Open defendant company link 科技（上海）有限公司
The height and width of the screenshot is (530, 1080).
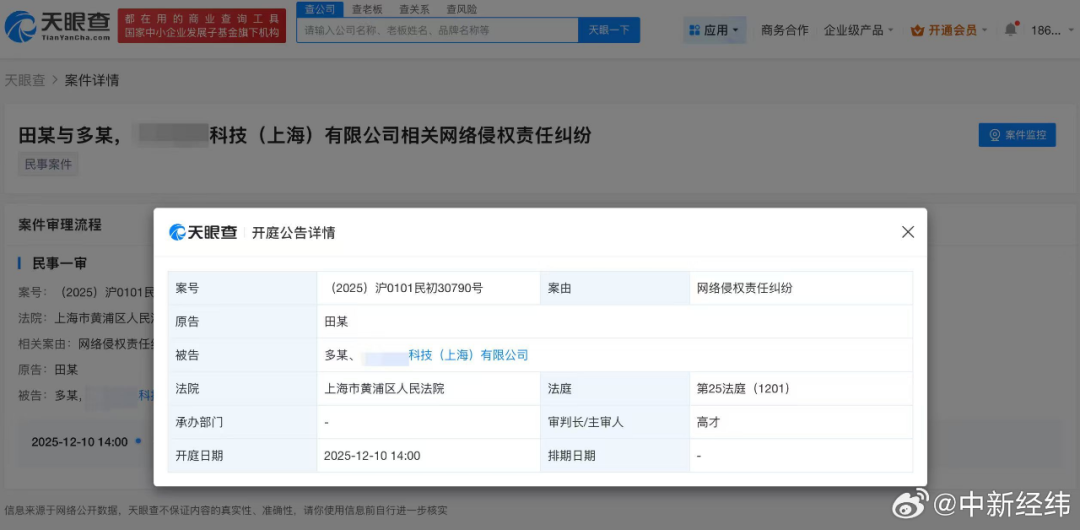[x=468, y=355]
